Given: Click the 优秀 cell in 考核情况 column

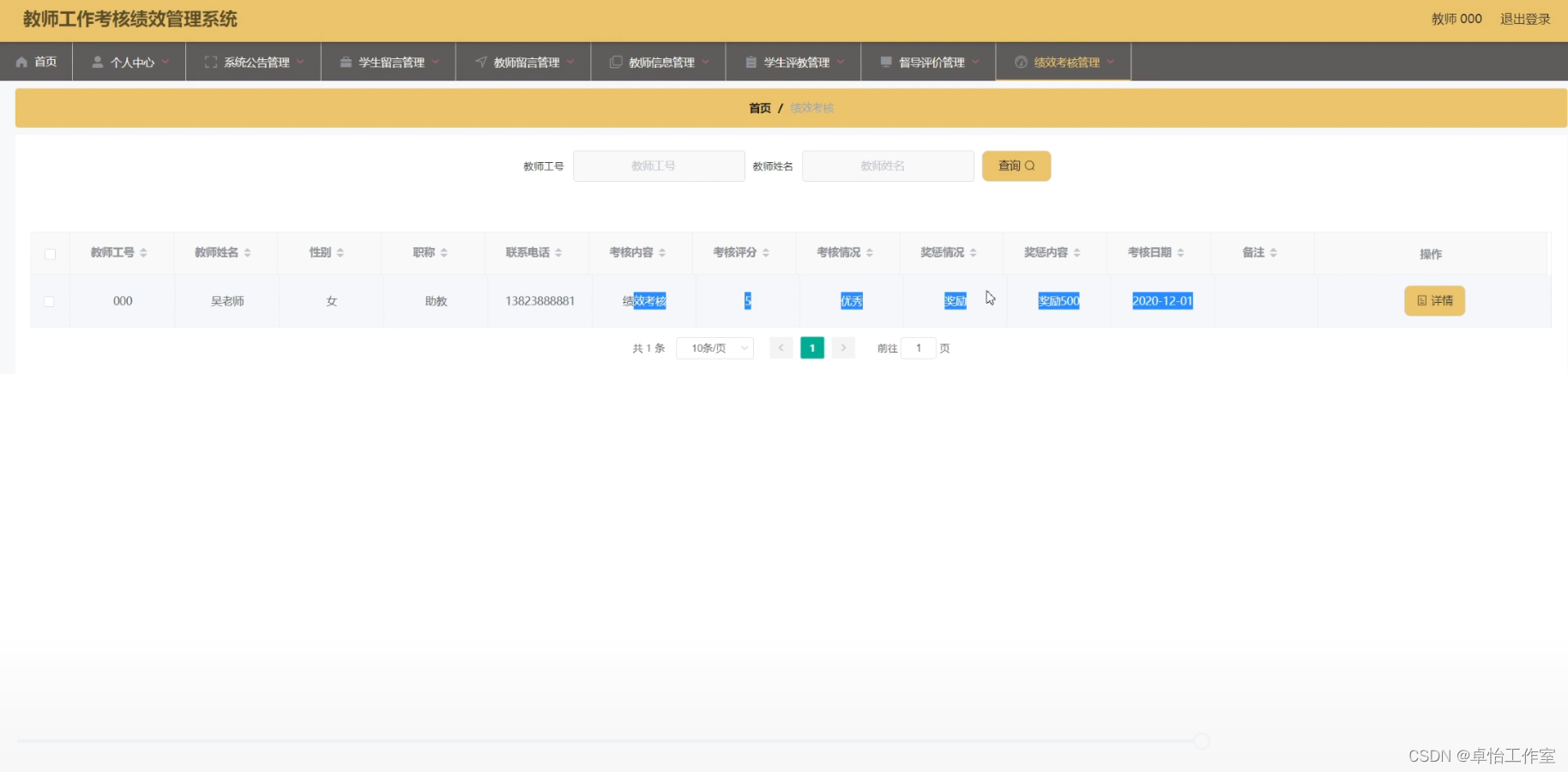Looking at the screenshot, I should coord(851,301).
